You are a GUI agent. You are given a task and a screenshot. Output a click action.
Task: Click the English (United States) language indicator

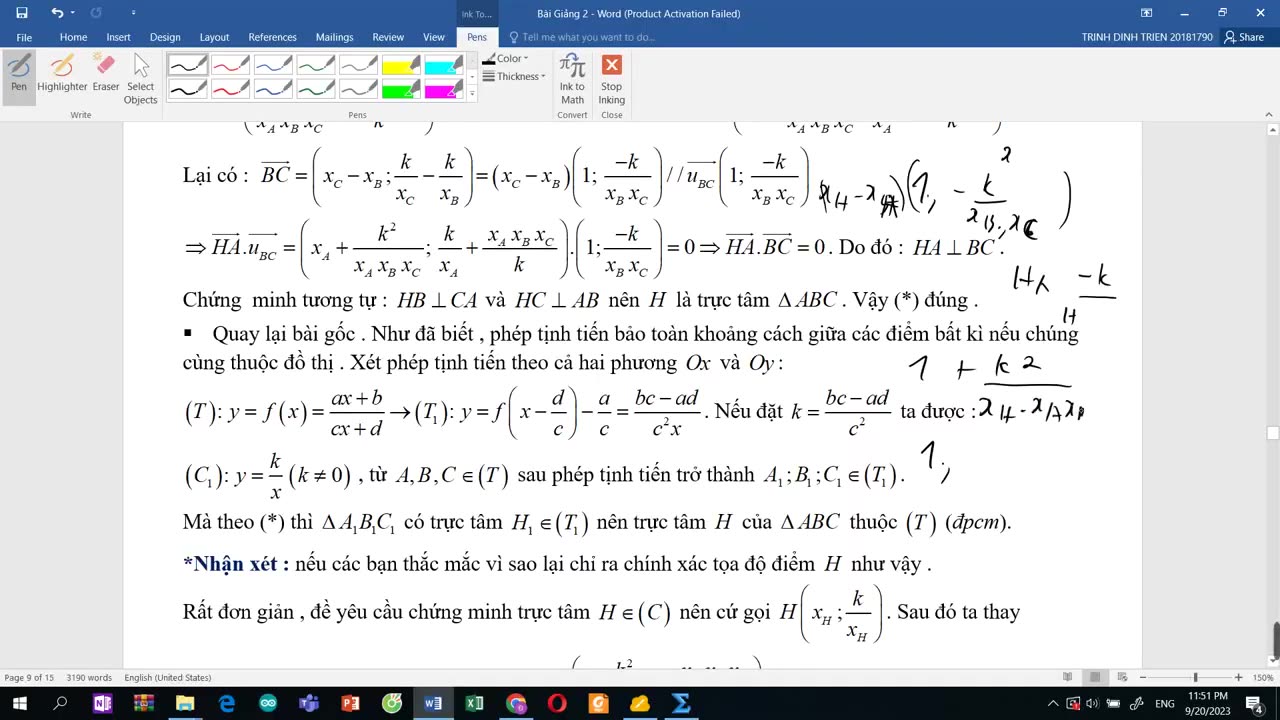(x=167, y=677)
